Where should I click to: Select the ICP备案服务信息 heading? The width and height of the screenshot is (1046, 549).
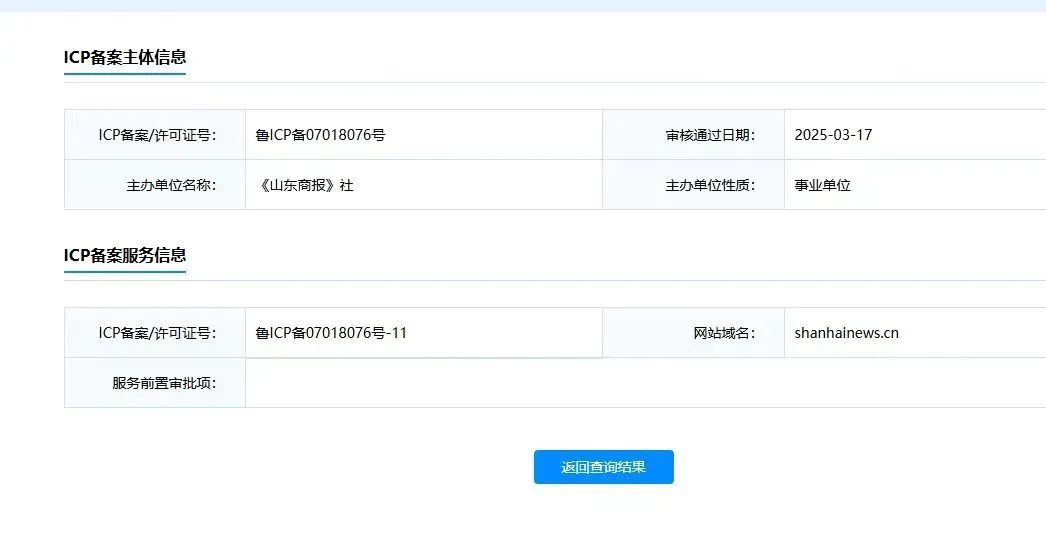click(125, 255)
